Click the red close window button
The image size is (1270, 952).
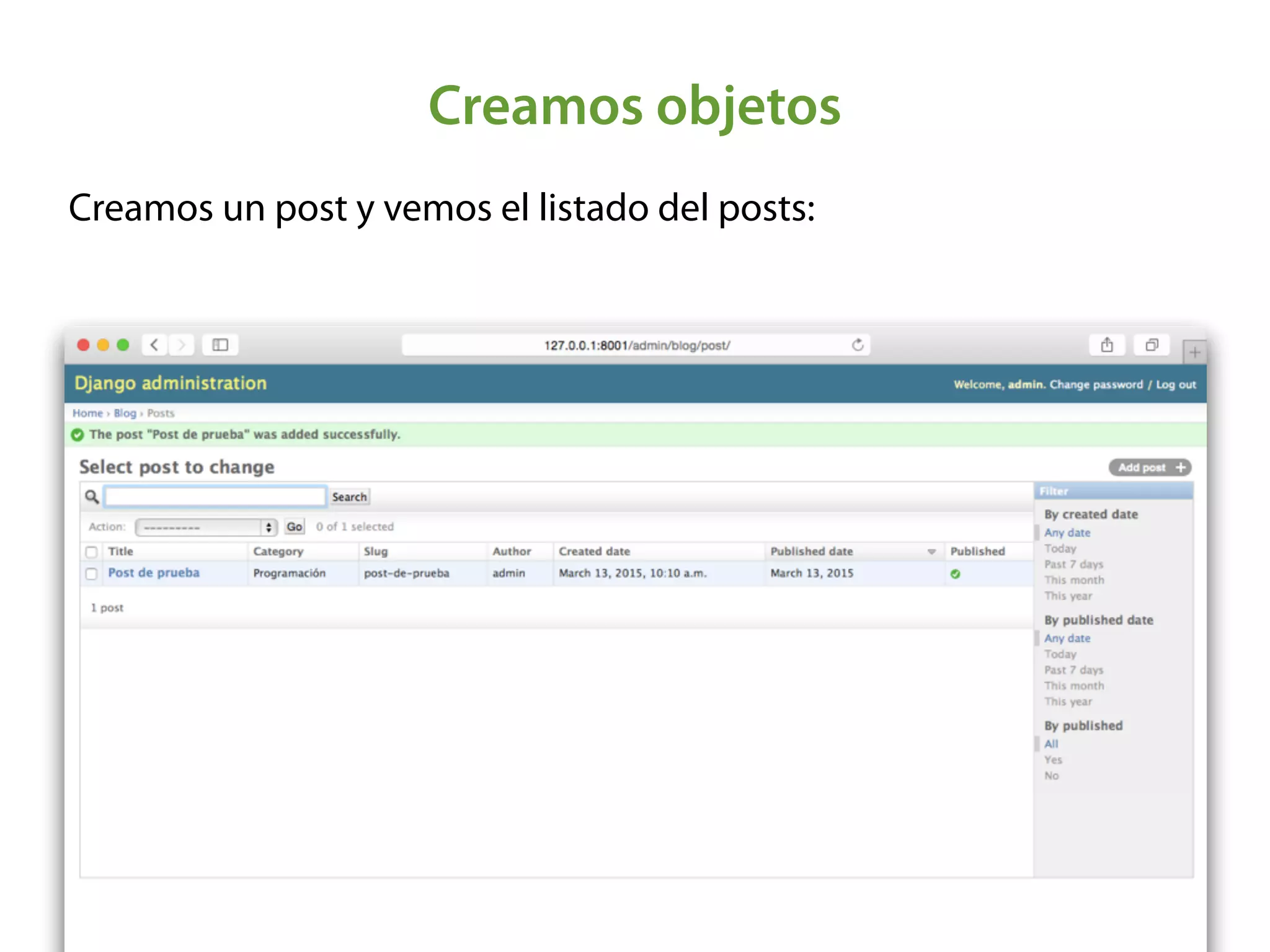point(84,345)
